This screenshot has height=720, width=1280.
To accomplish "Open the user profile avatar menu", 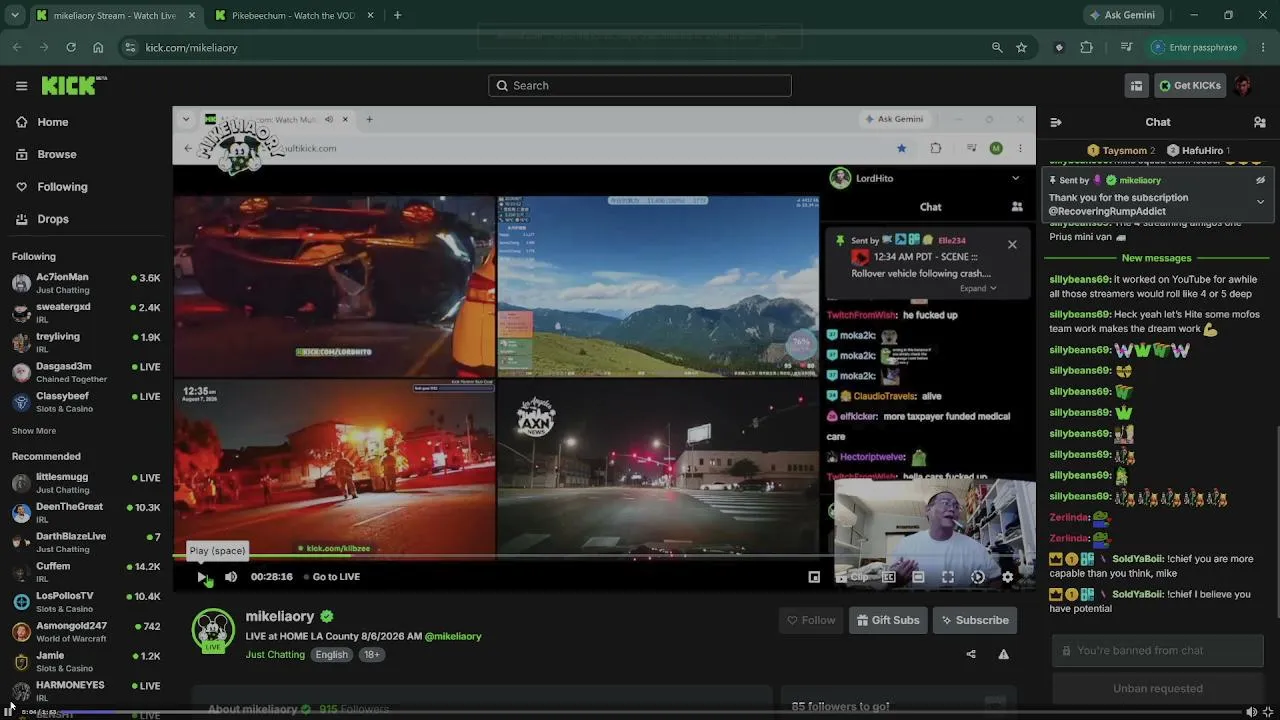I will (1243, 86).
